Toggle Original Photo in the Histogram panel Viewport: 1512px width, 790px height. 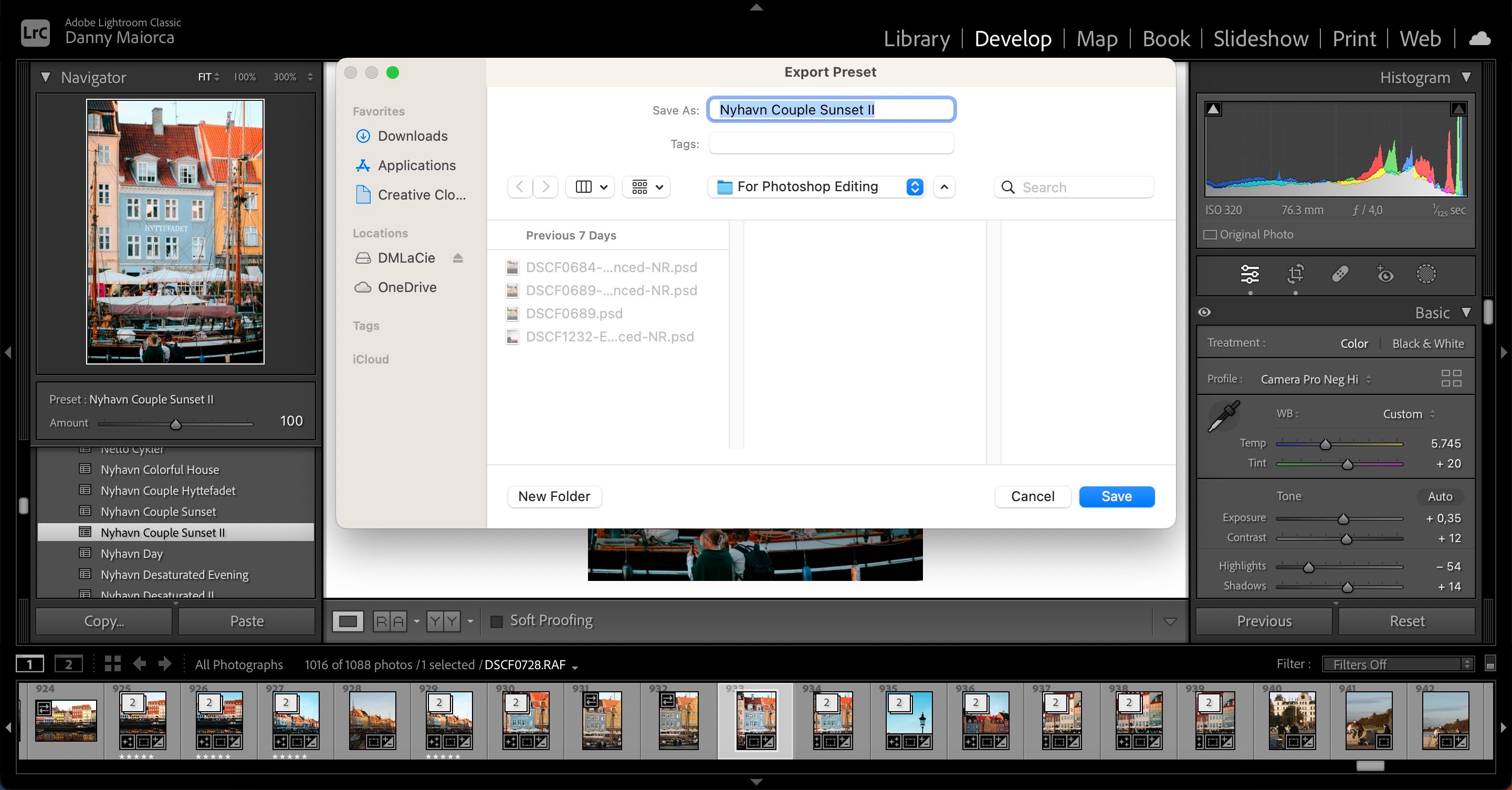[x=1210, y=234]
